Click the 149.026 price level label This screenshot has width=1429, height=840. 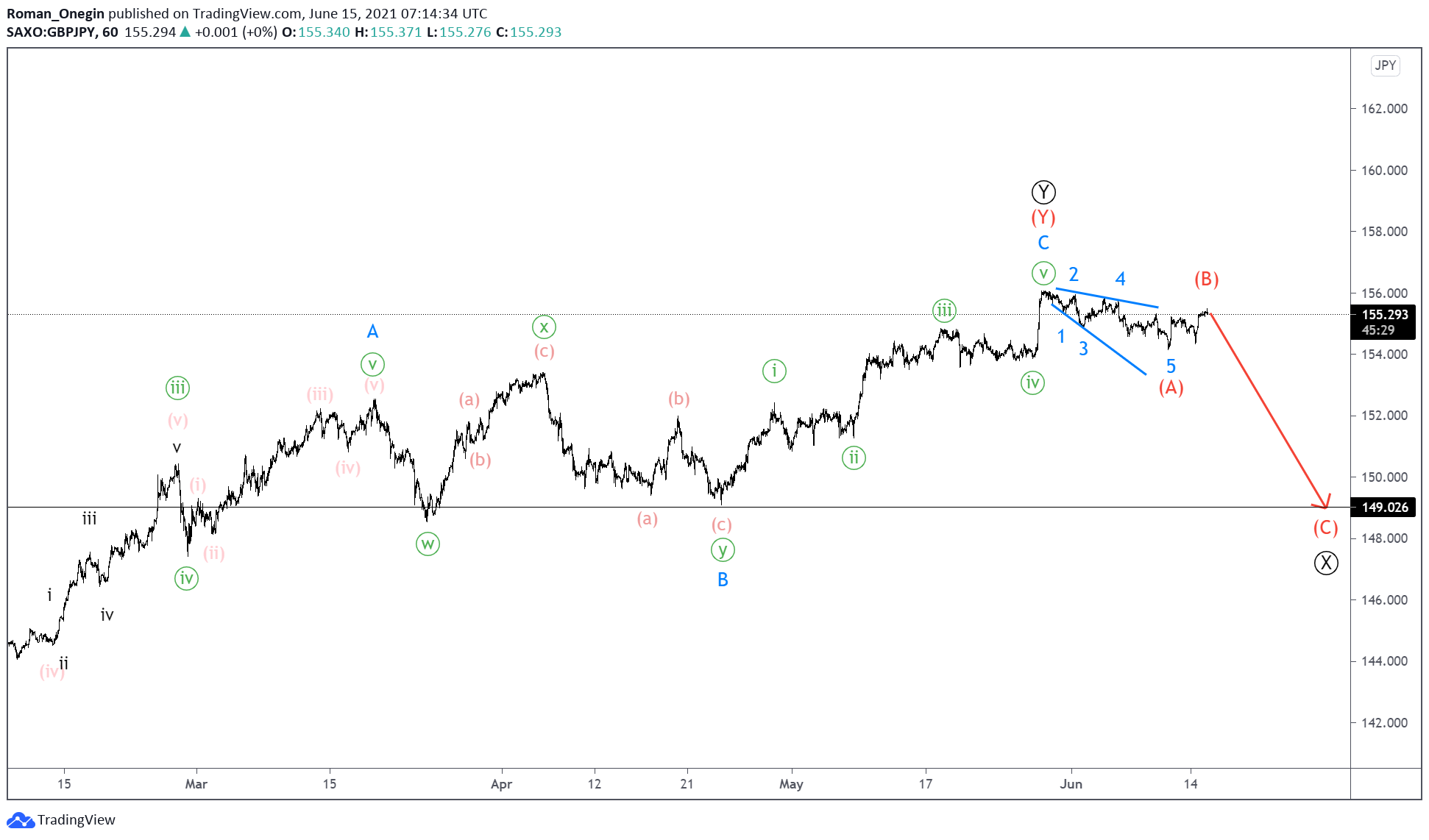point(1384,508)
